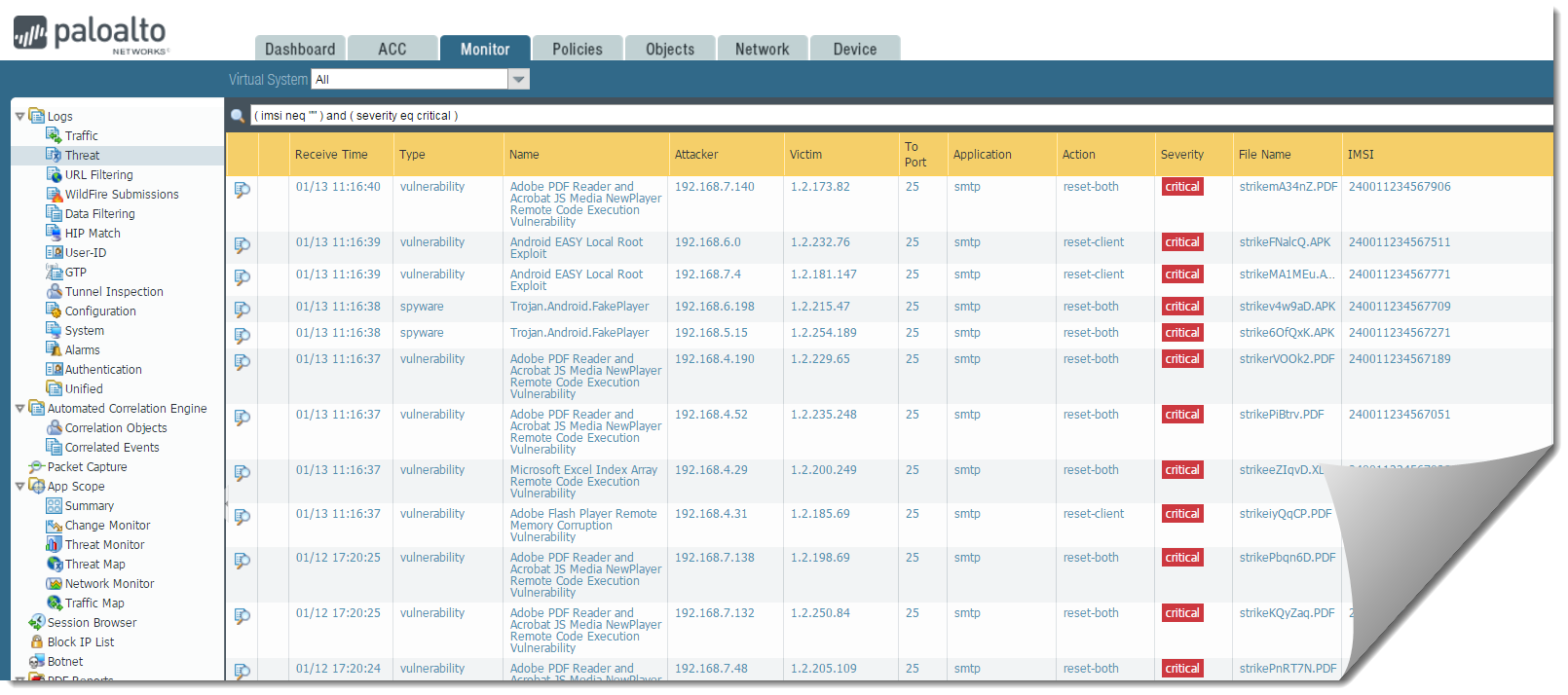Switch to the Policies tab
Viewport: 1568px width, 695px height.
577,49
